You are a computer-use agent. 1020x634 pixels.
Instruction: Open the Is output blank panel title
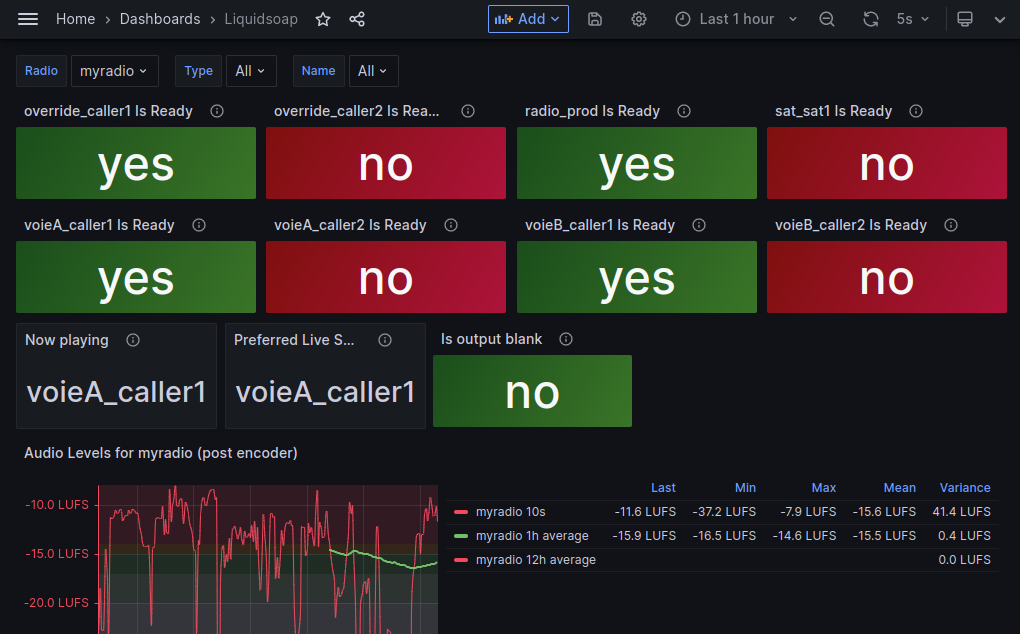pos(491,339)
